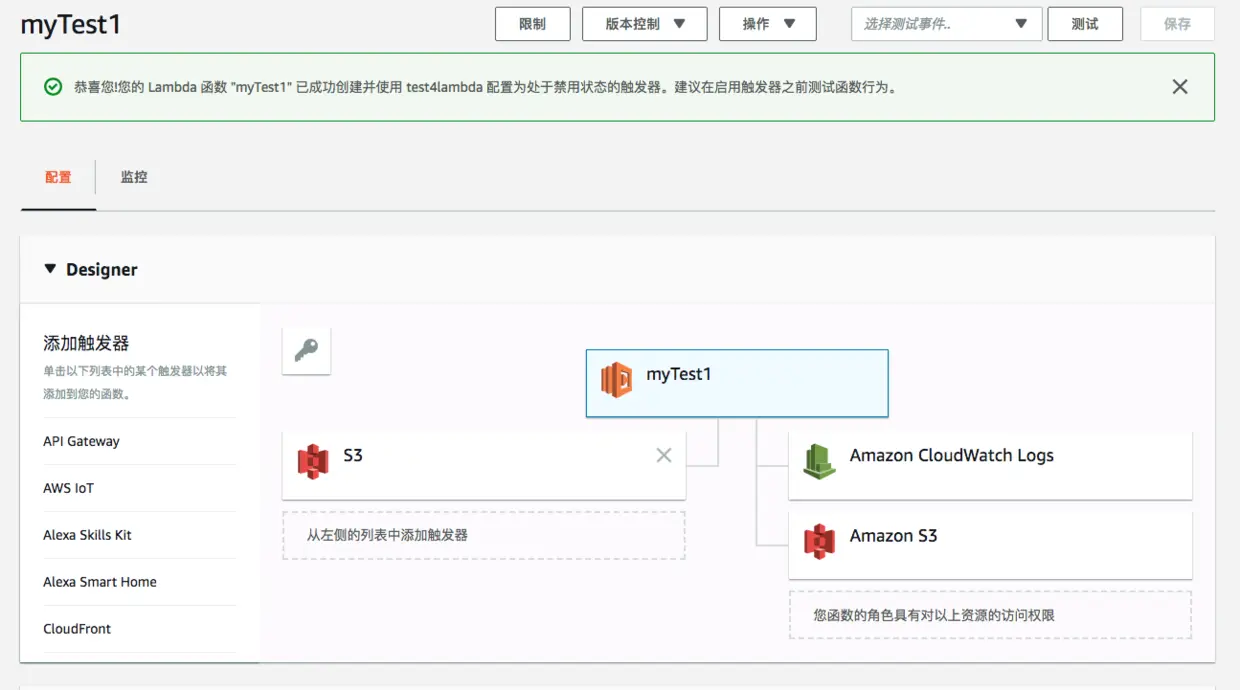The width and height of the screenshot is (1240, 690).
Task: Click the key permissions icon
Action: pyautogui.click(x=306, y=350)
